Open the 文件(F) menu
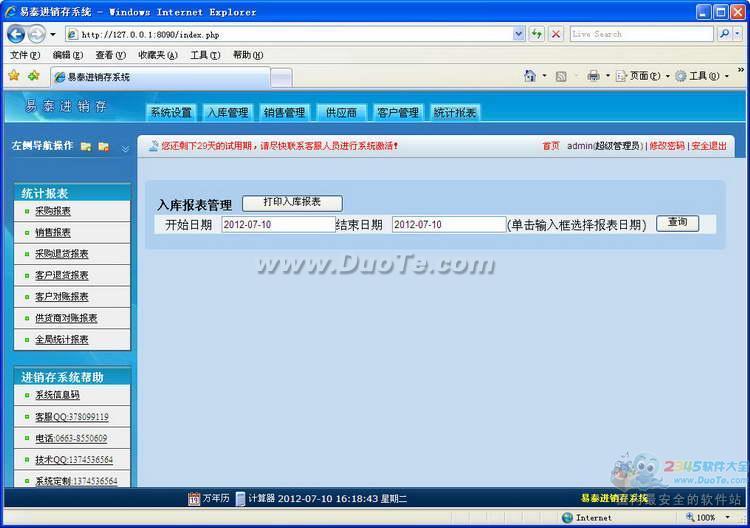 (25, 55)
